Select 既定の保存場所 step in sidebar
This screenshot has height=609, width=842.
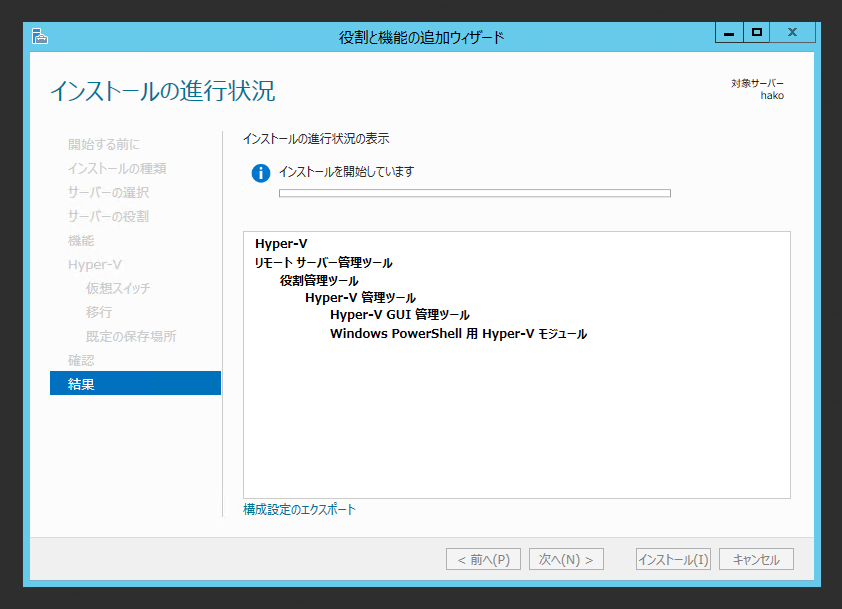(131, 336)
